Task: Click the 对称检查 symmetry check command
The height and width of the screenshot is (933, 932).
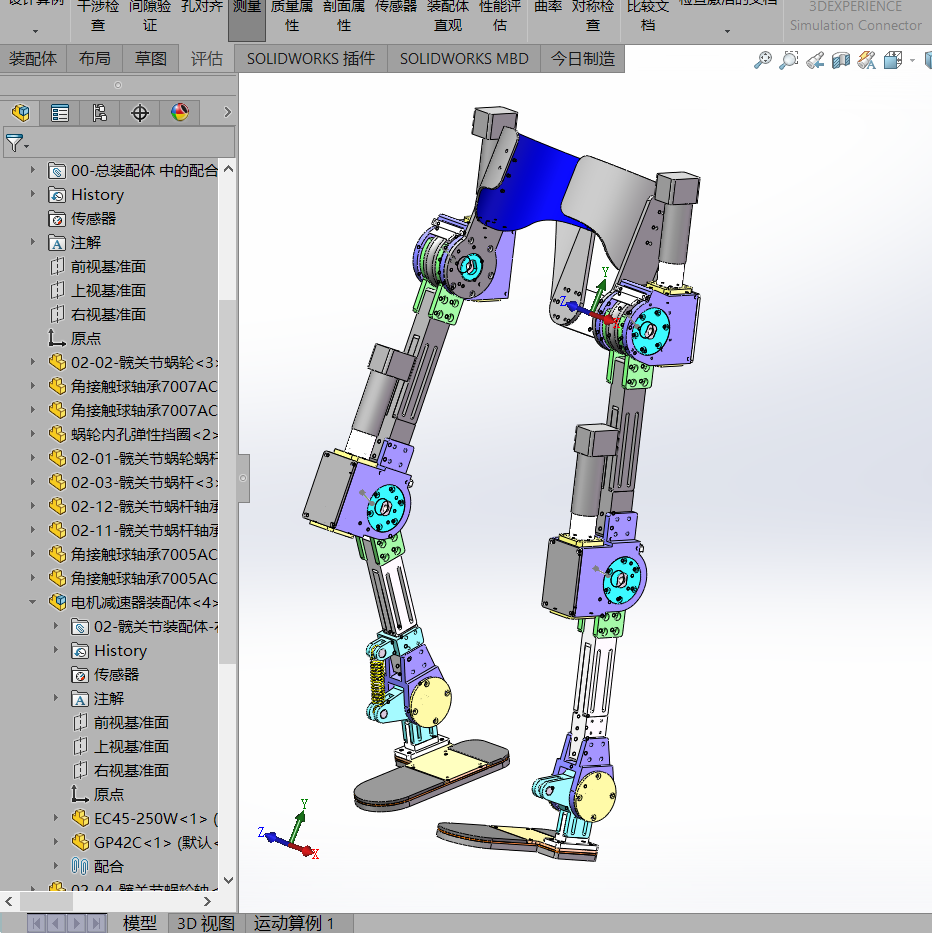Action: point(592,13)
